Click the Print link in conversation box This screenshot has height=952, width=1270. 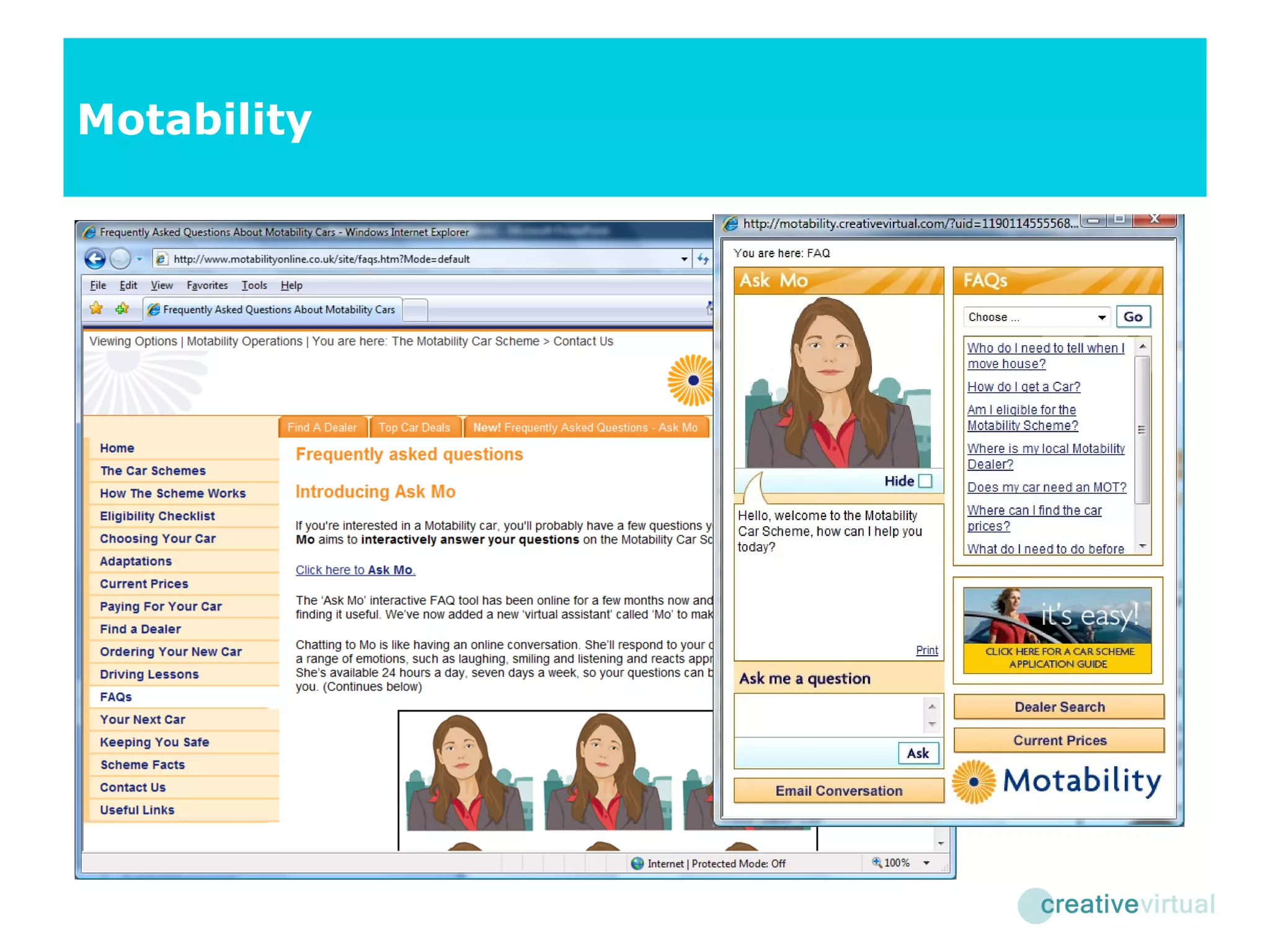[x=926, y=650]
